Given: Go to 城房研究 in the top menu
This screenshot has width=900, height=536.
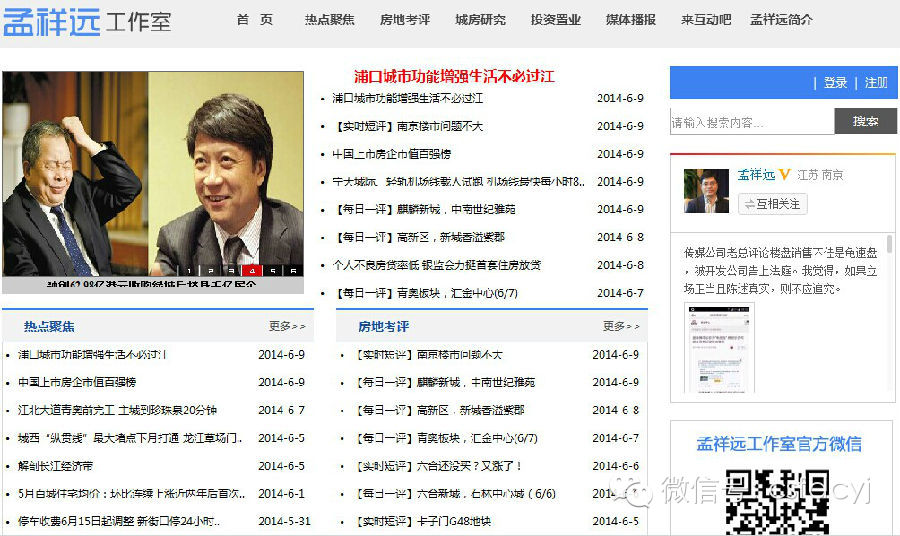Looking at the screenshot, I should point(480,20).
